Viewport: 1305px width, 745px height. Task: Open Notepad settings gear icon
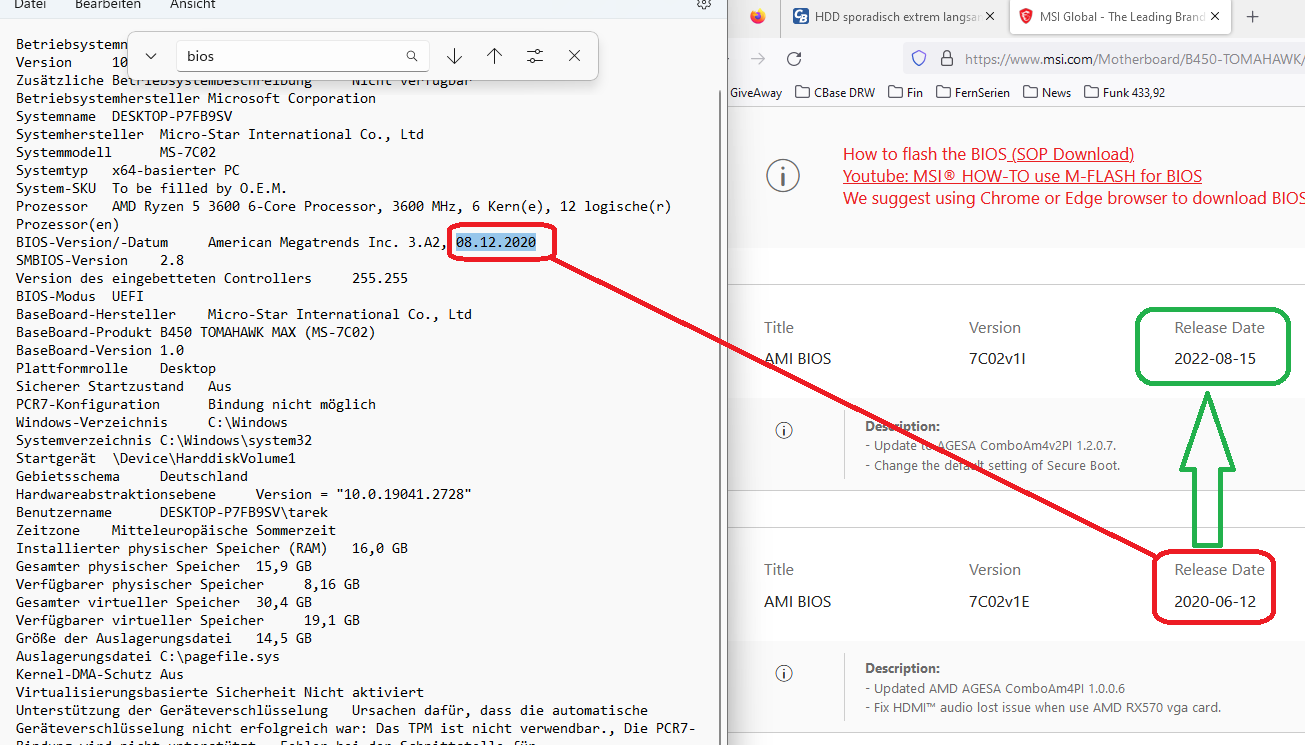(x=704, y=5)
